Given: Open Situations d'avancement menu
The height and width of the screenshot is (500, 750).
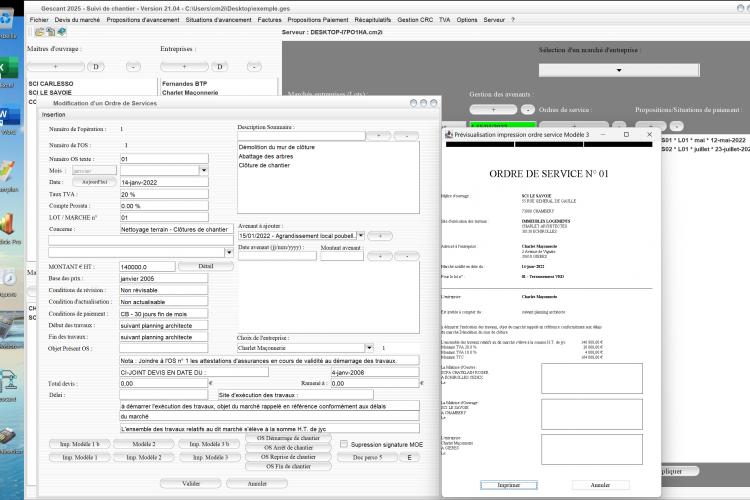Looking at the screenshot, I should (x=218, y=20).
